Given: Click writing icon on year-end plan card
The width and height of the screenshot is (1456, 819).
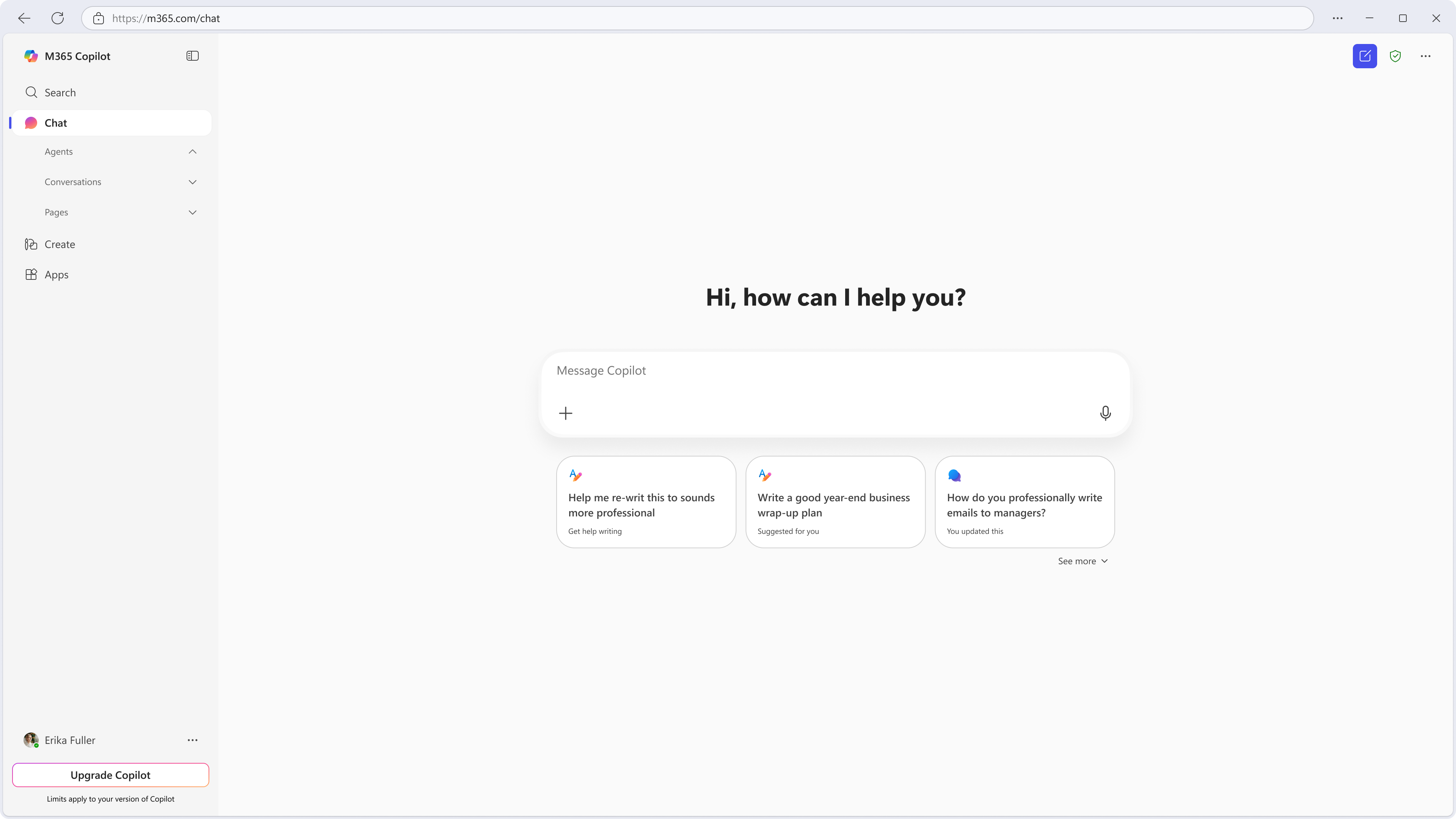Looking at the screenshot, I should (765, 475).
